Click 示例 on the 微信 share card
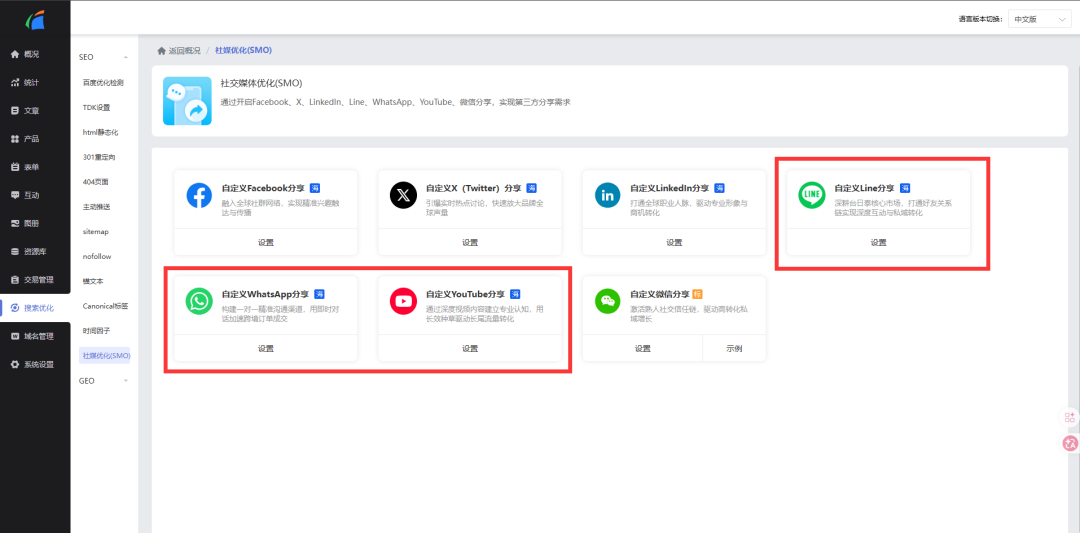Screen dimensions: 1080x533 point(734,348)
